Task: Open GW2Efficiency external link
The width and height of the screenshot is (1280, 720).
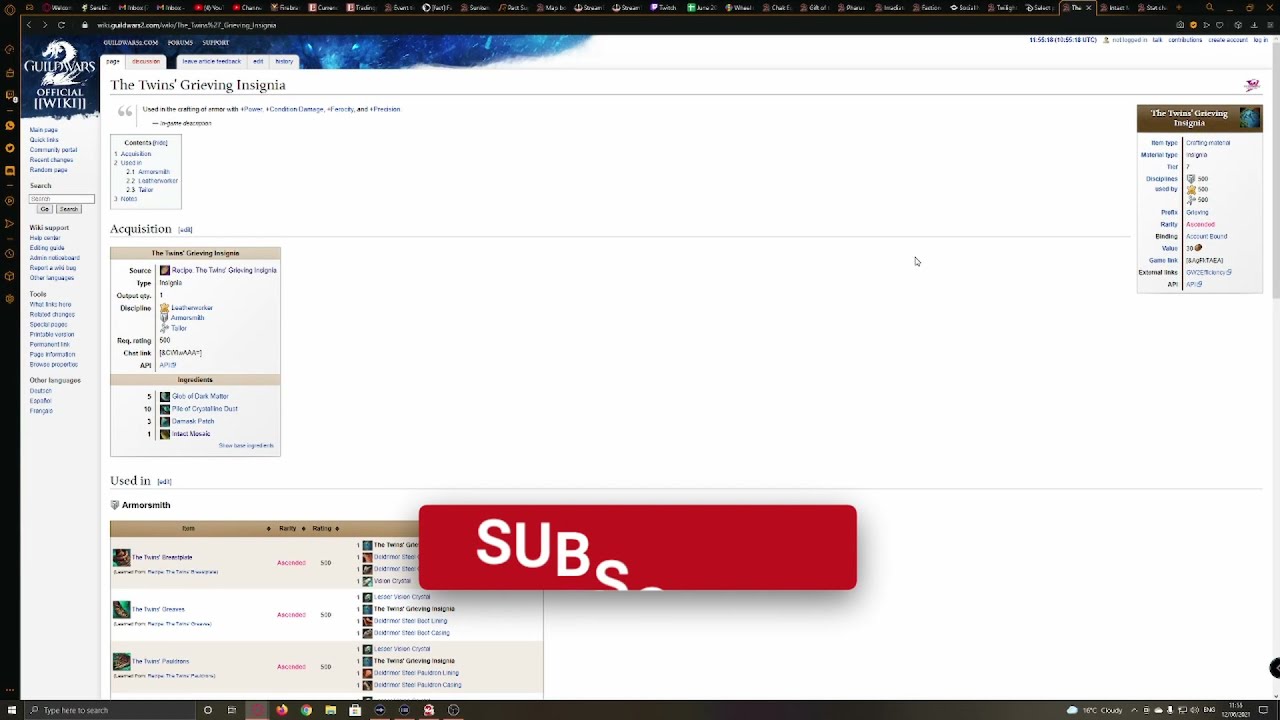Action: [x=1209, y=272]
